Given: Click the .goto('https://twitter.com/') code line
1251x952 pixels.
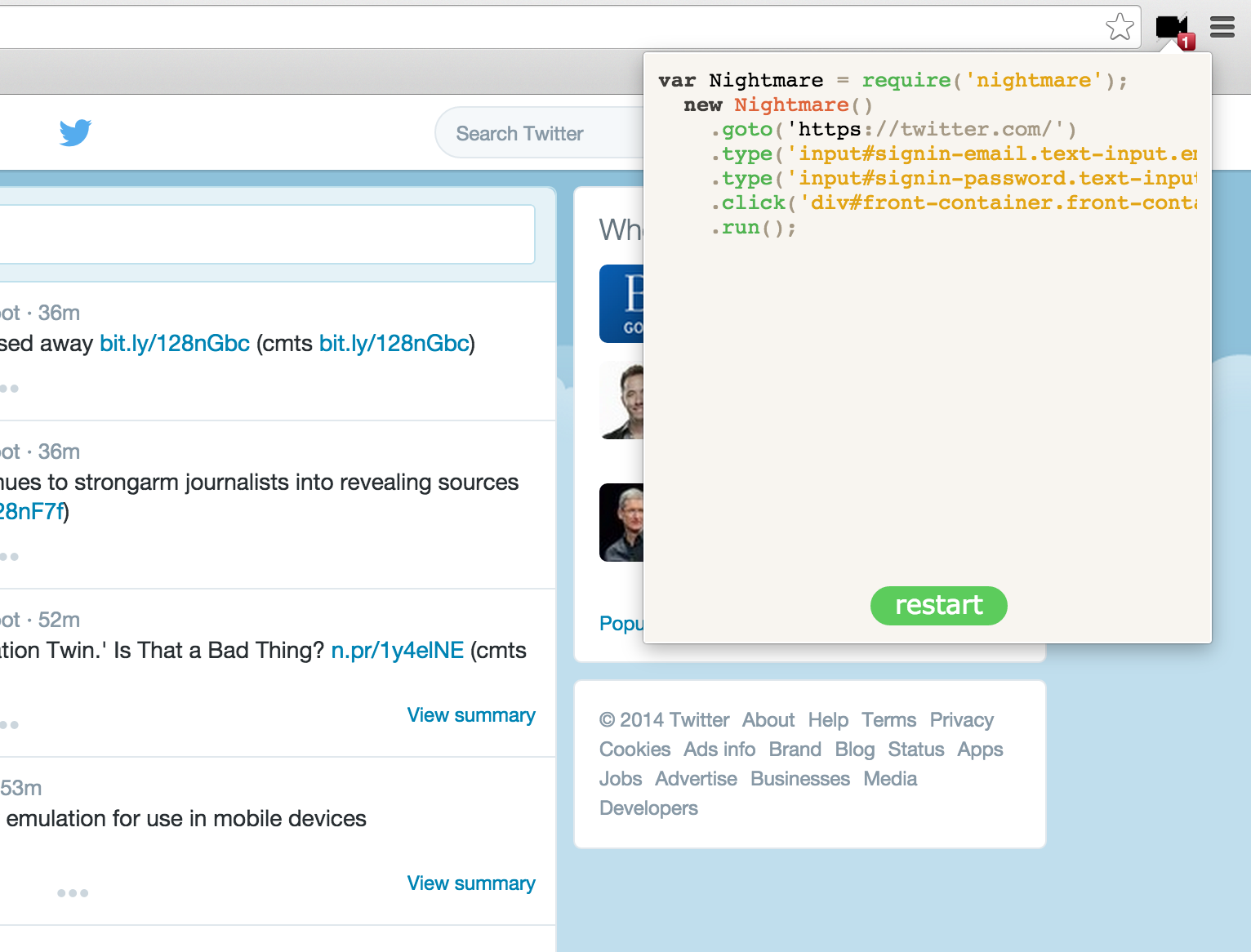Looking at the screenshot, I should coord(893,129).
